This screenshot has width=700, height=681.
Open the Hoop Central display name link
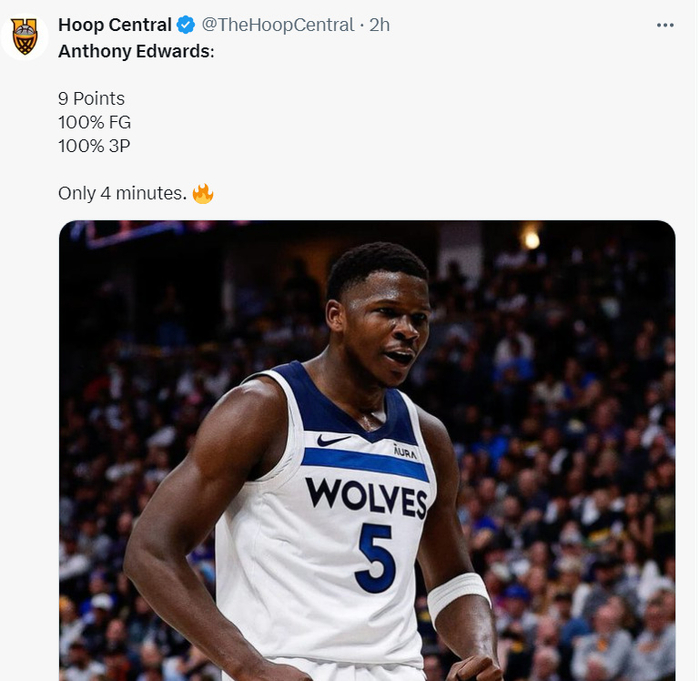115,25
